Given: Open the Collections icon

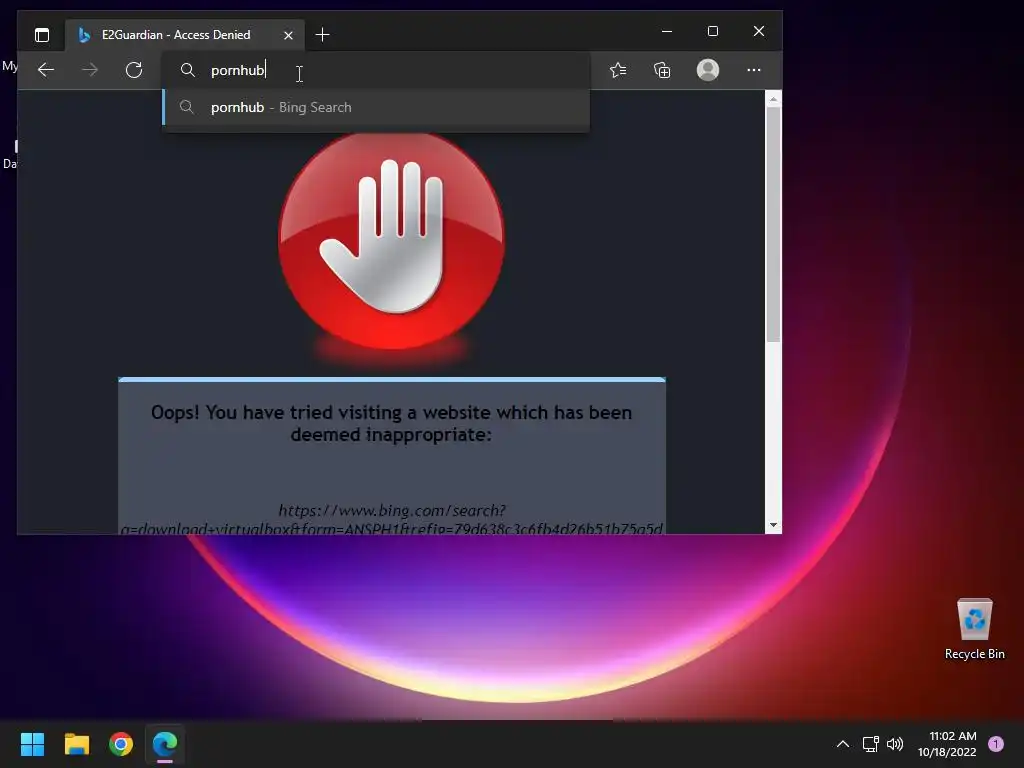Looking at the screenshot, I should [662, 70].
